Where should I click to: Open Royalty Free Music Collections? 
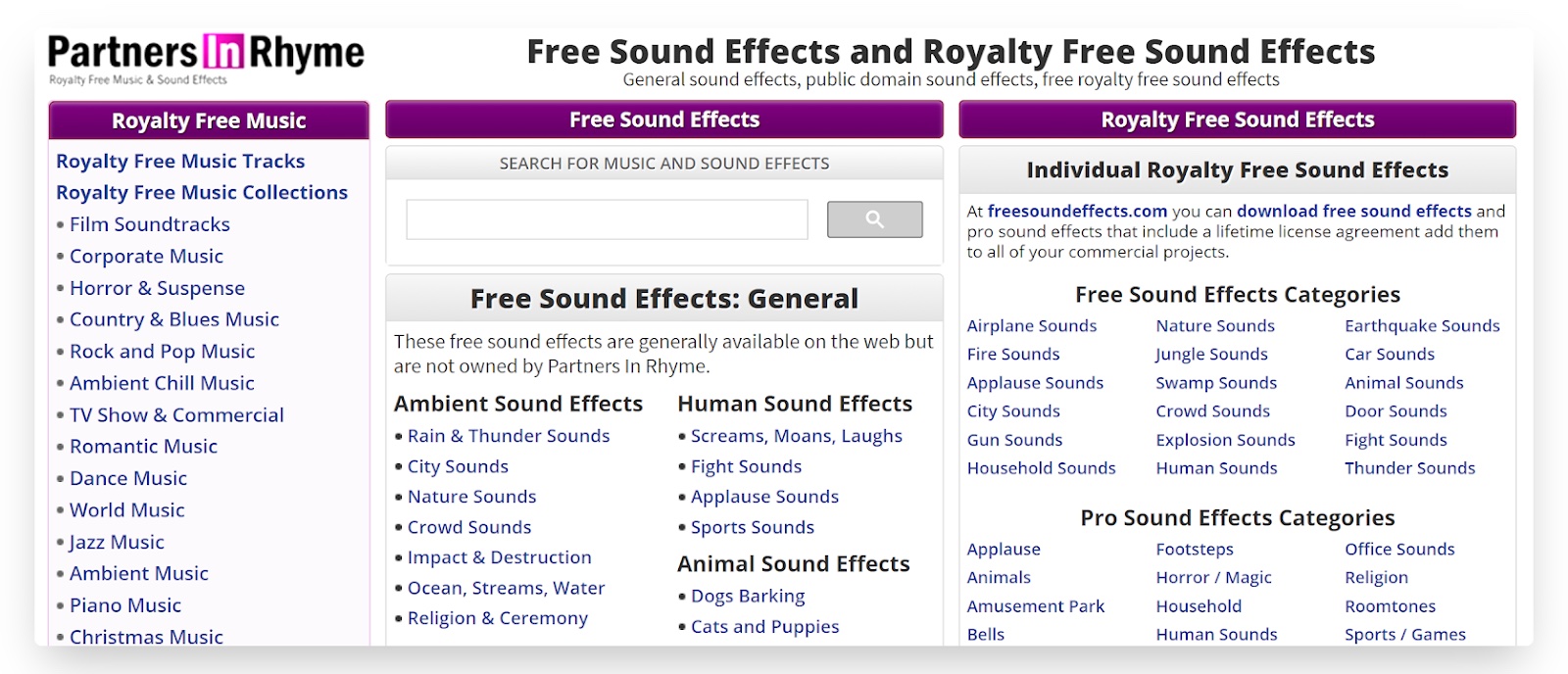[202, 193]
